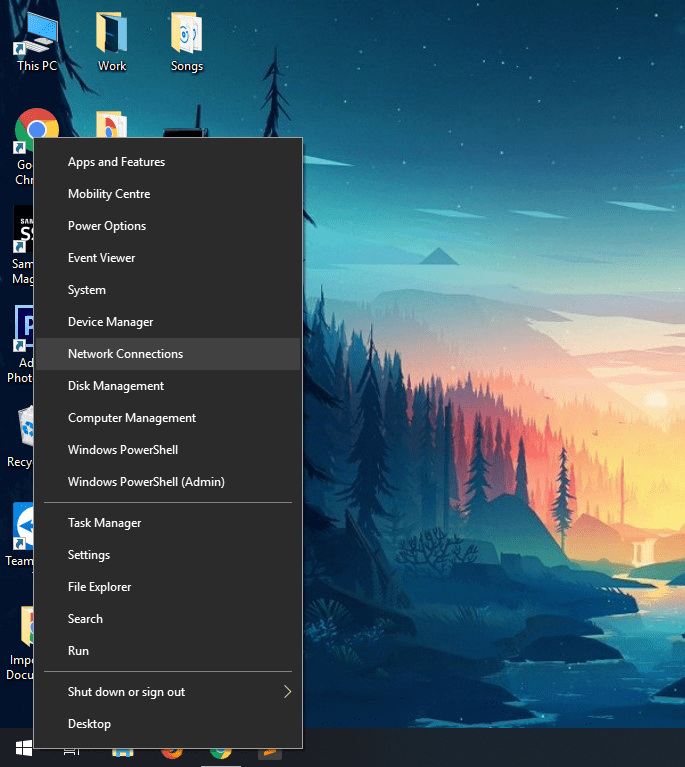Switch to Chrome on the taskbar
The height and width of the screenshot is (767, 685).
(221, 752)
